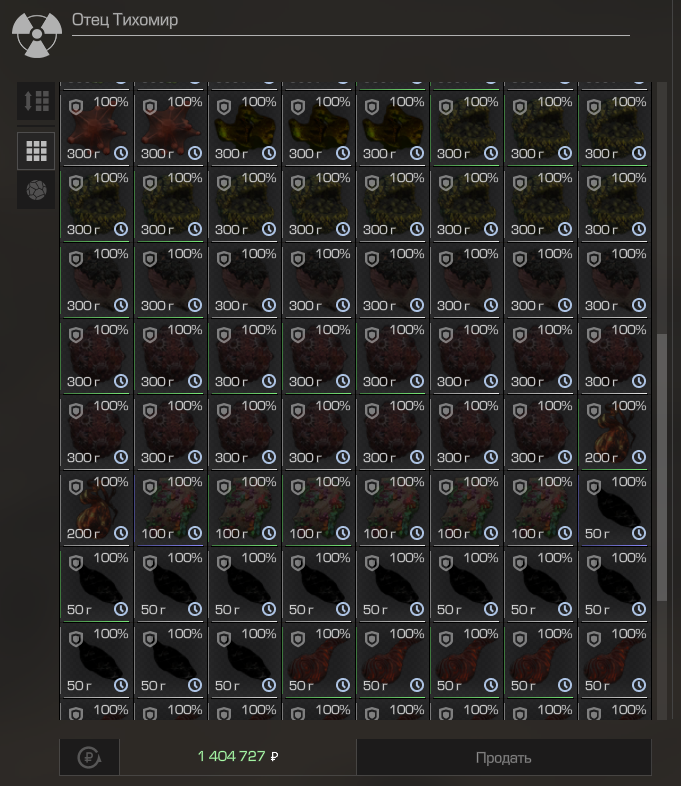
Task: Select the second red star-shaped 300 г artifact
Action: (169, 128)
